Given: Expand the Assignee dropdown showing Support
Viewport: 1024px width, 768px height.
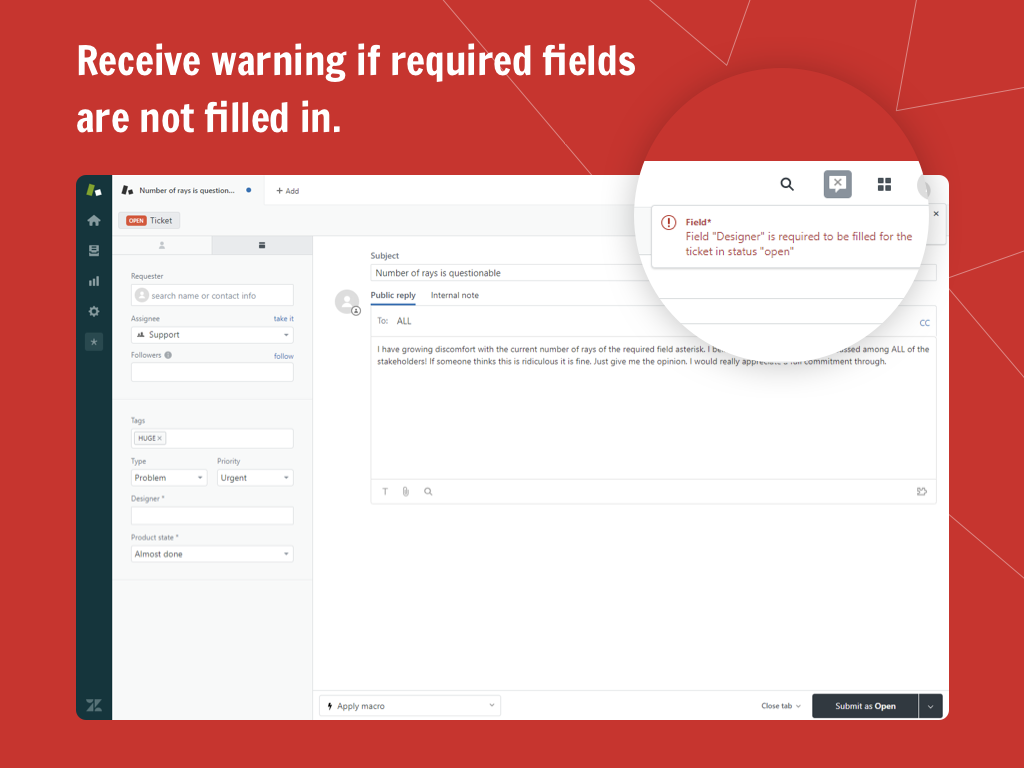Looking at the screenshot, I should 212,335.
